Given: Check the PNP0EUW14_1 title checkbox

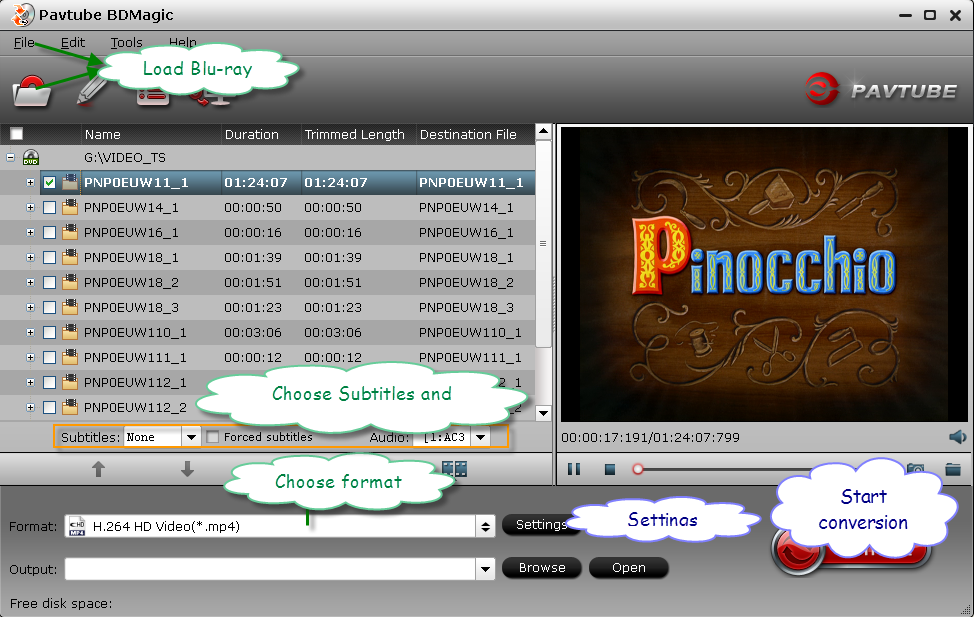Looking at the screenshot, I should [50, 208].
